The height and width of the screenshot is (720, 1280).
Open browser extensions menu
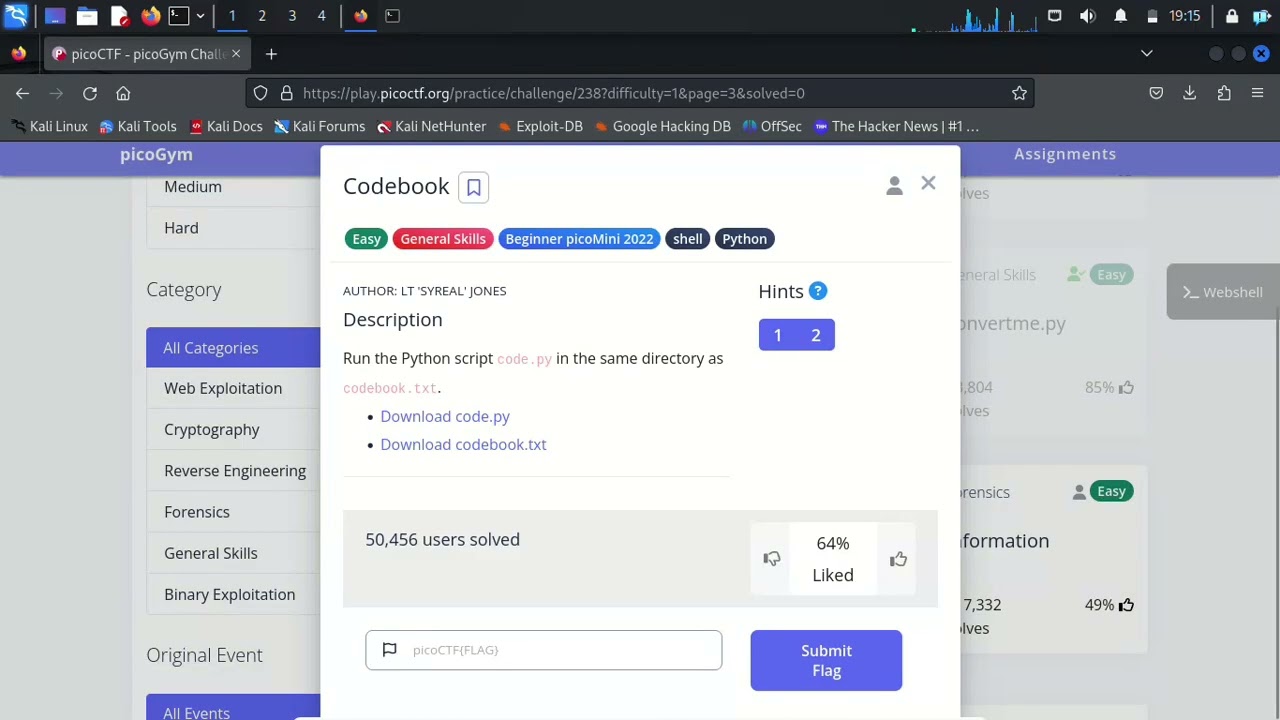[1224, 93]
